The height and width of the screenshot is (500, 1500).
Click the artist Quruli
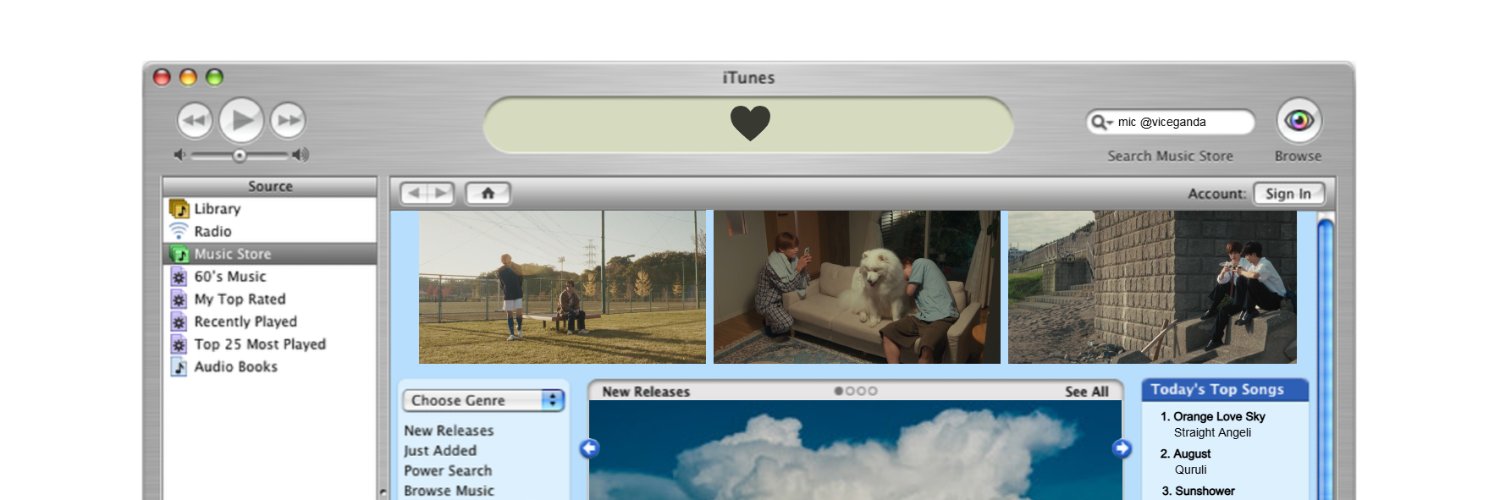click(x=1190, y=470)
